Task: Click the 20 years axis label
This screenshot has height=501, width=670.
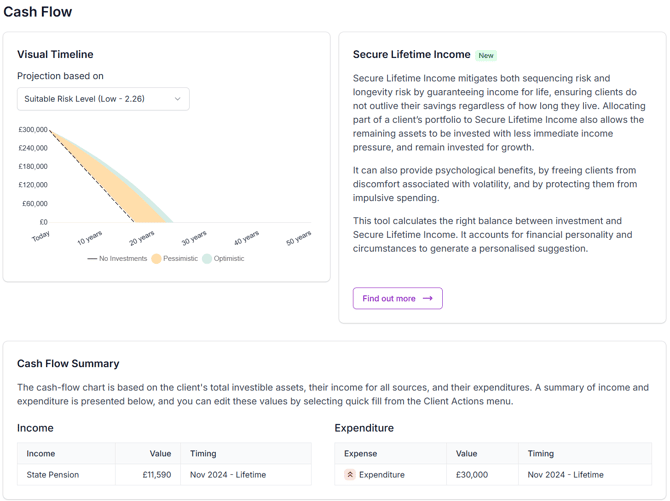Action: (x=141, y=238)
